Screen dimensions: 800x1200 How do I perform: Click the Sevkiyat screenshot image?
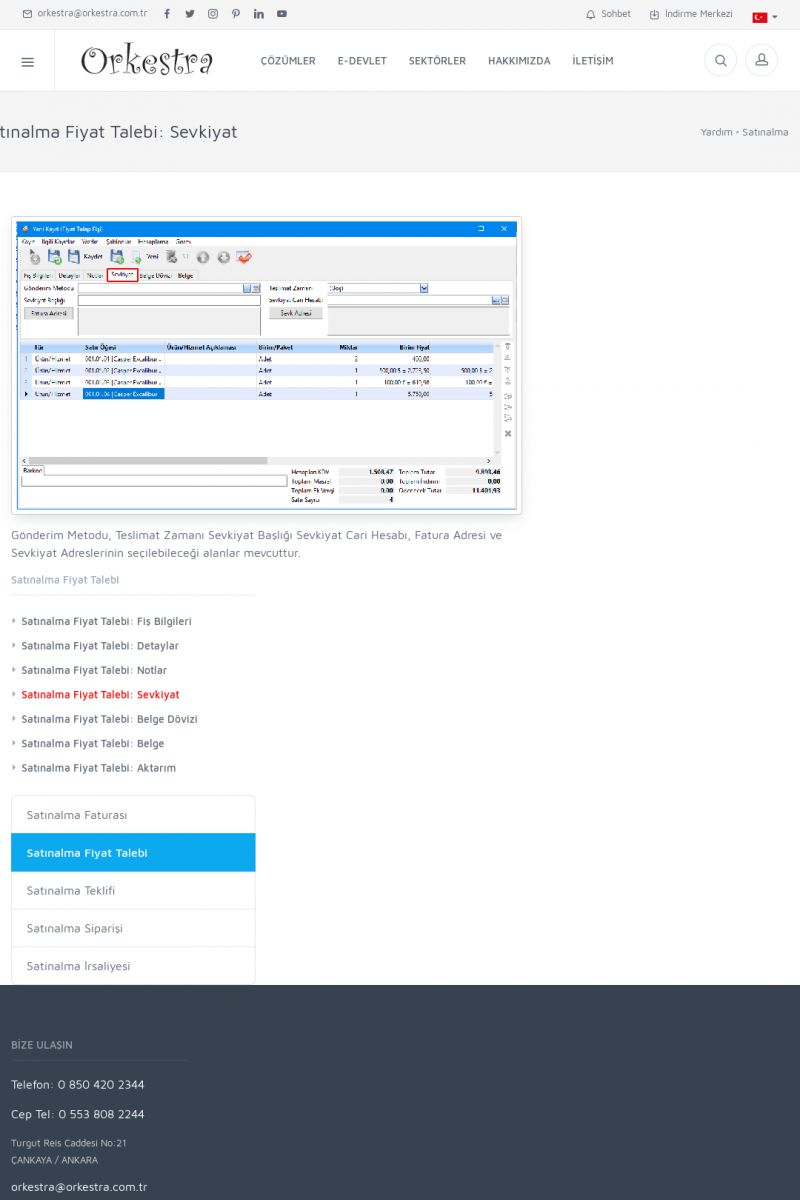tap(266, 365)
